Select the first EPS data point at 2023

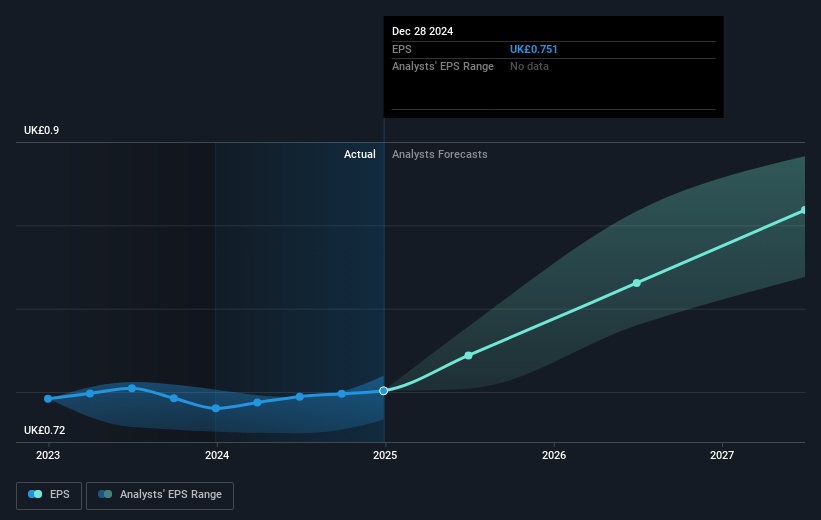click(x=48, y=399)
